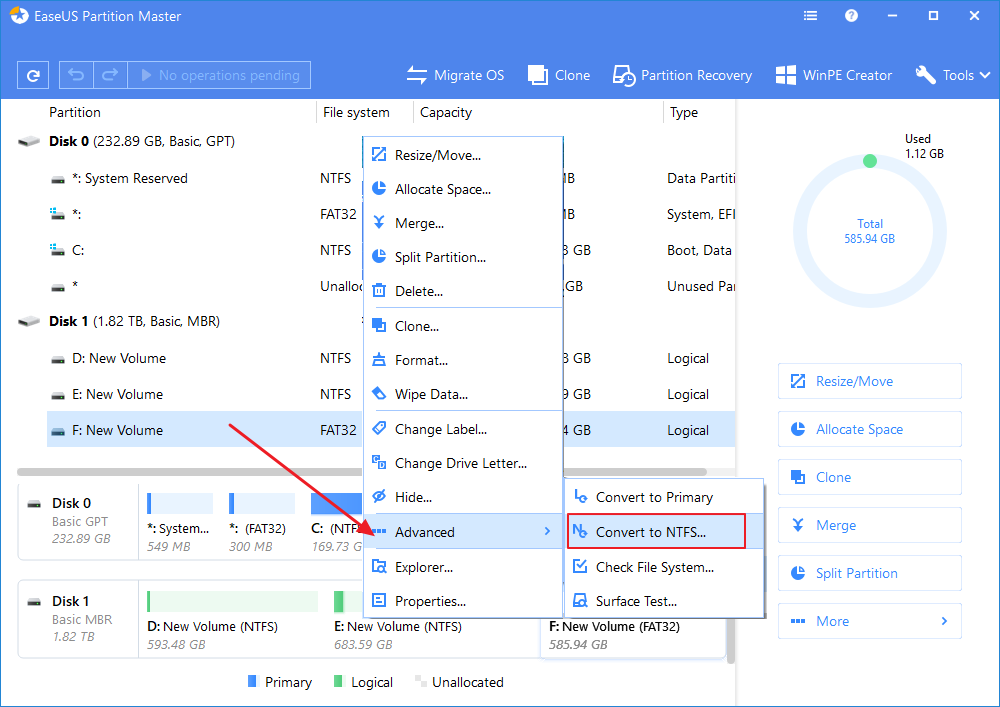Open WinPE Creator
Viewport: 1000px width, 707px height.
point(834,75)
